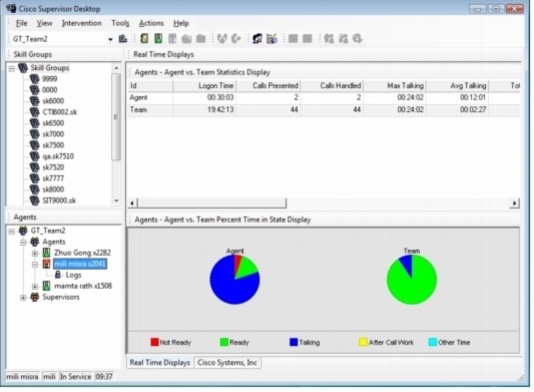Image resolution: width=534 pixels, height=392 pixels.
Task: Expand the Supervisors tree node
Action: point(23,298)
